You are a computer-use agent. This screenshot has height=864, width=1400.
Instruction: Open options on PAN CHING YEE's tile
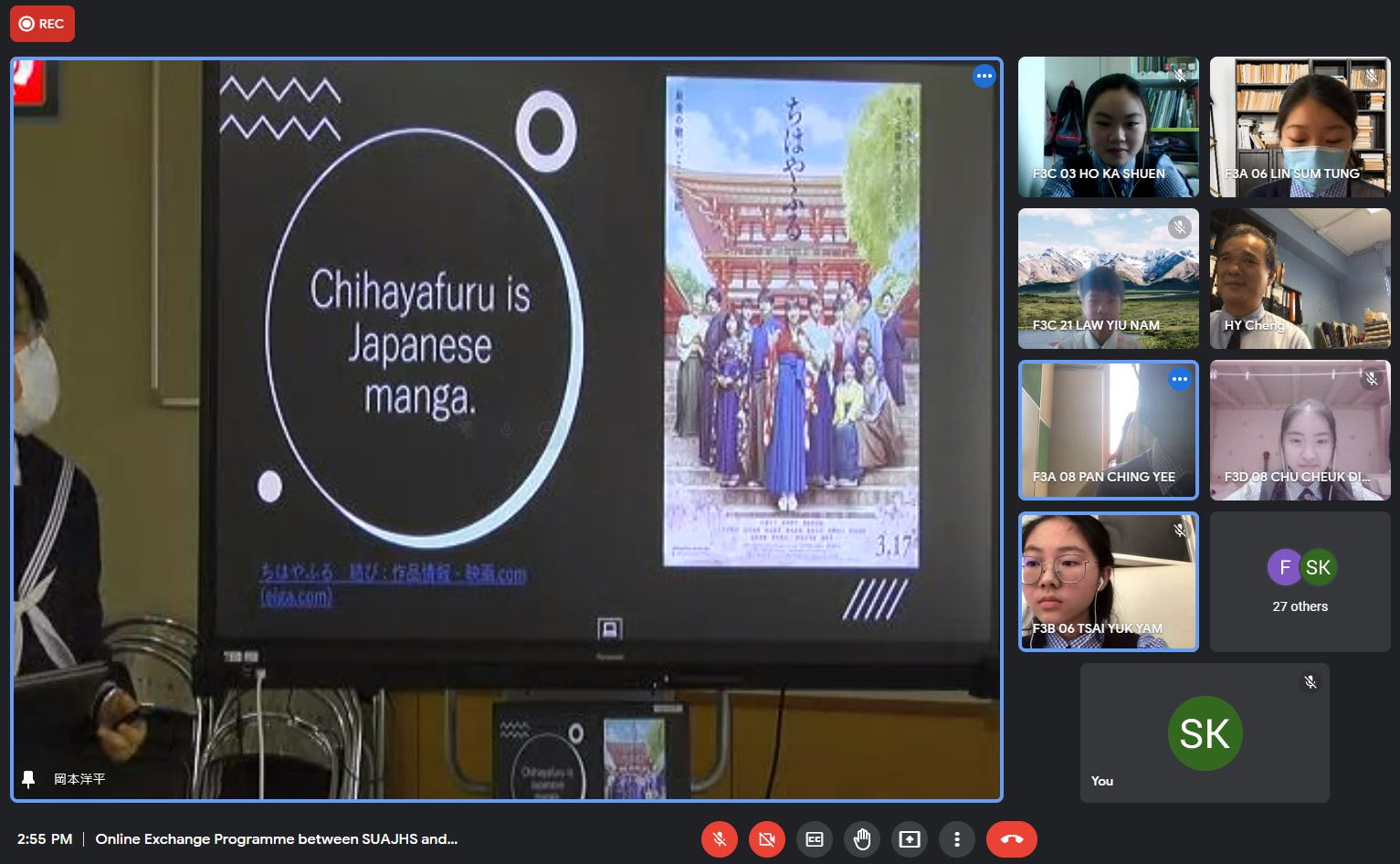1180,379
